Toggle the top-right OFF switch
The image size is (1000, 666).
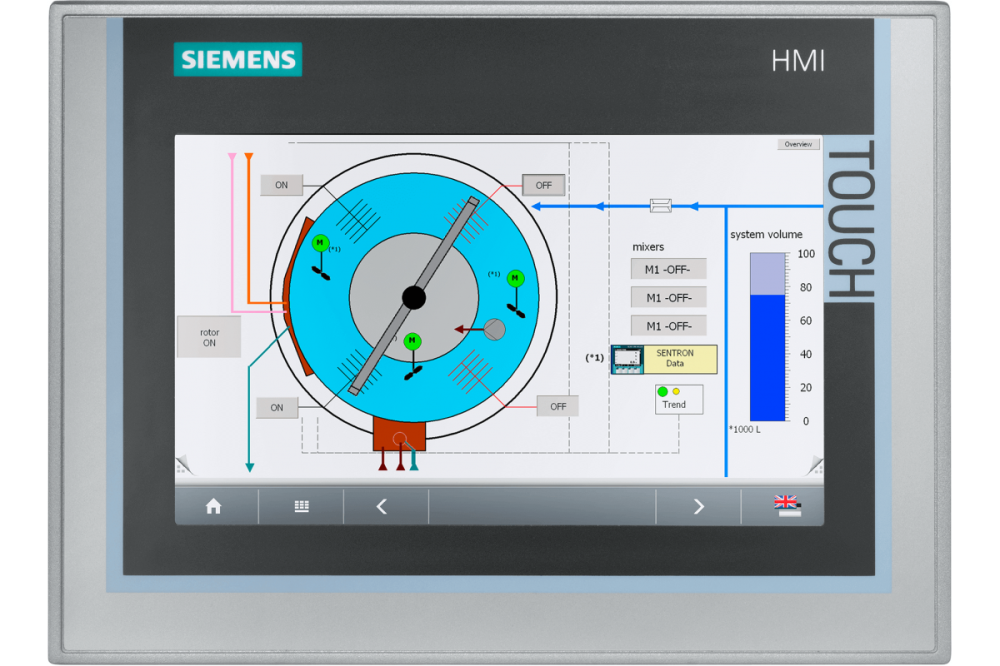[x=543, y=185]
